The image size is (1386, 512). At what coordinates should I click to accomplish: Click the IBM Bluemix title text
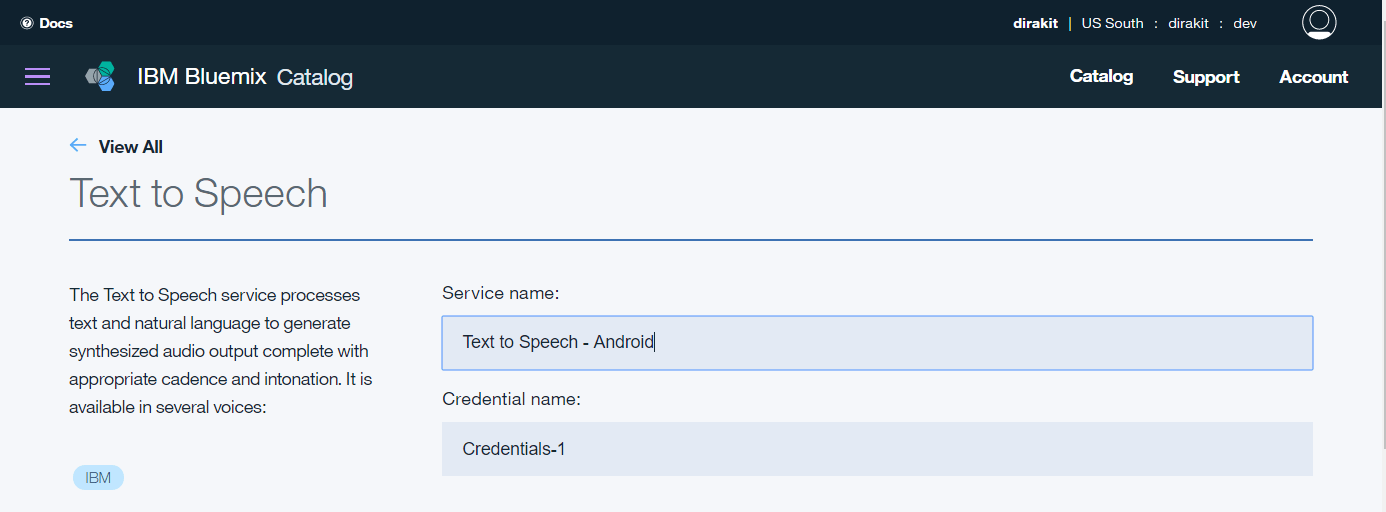coord(201,77)
